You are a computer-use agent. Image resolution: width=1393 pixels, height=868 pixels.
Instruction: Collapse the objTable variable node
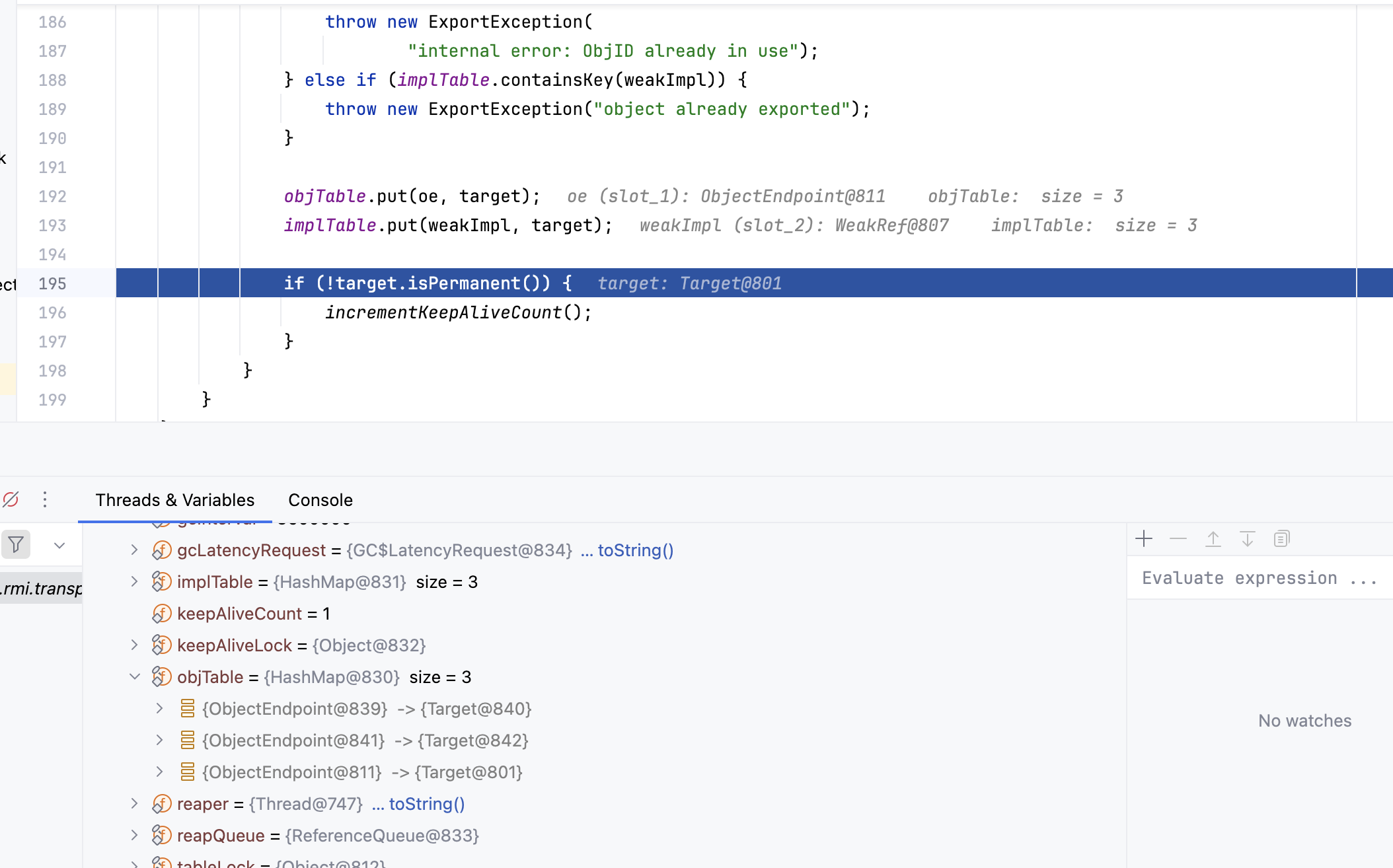coord(135,676)
